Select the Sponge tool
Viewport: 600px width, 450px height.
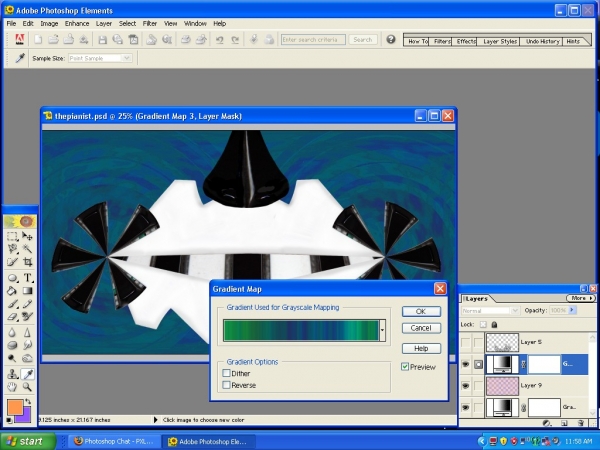(12, 345)
